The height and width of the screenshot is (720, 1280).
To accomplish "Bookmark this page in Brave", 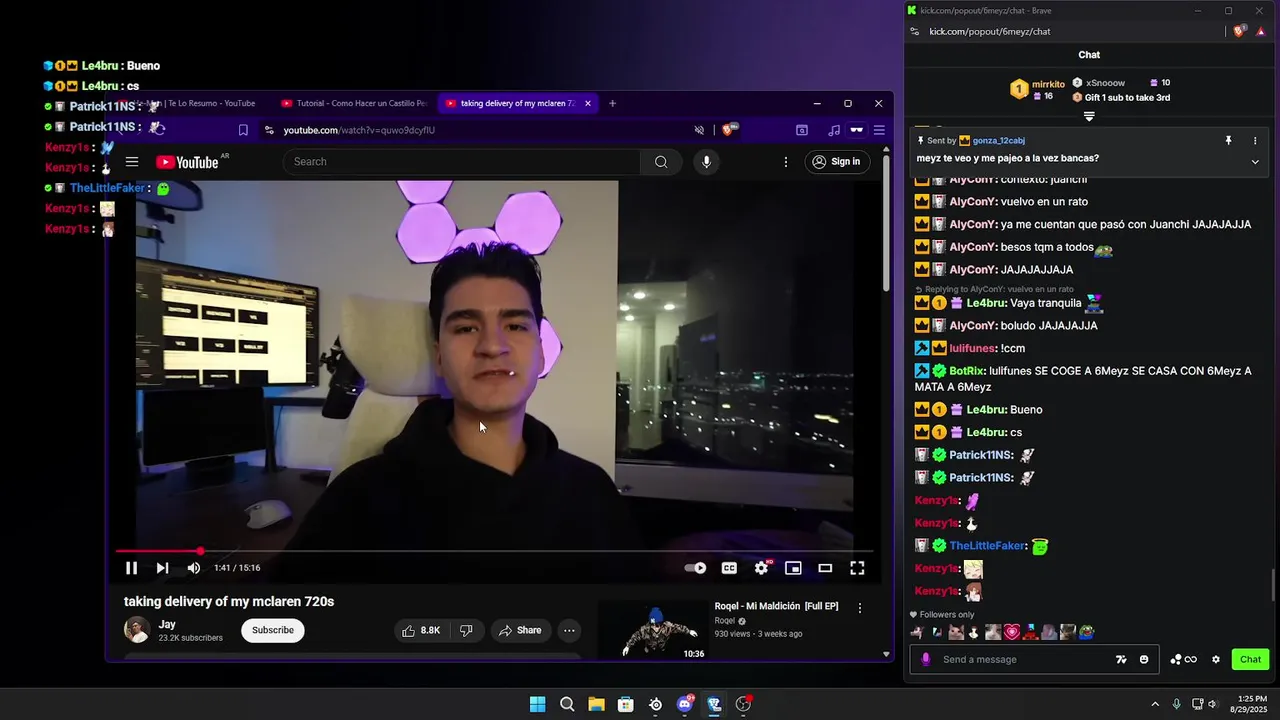I will point(243,130).
